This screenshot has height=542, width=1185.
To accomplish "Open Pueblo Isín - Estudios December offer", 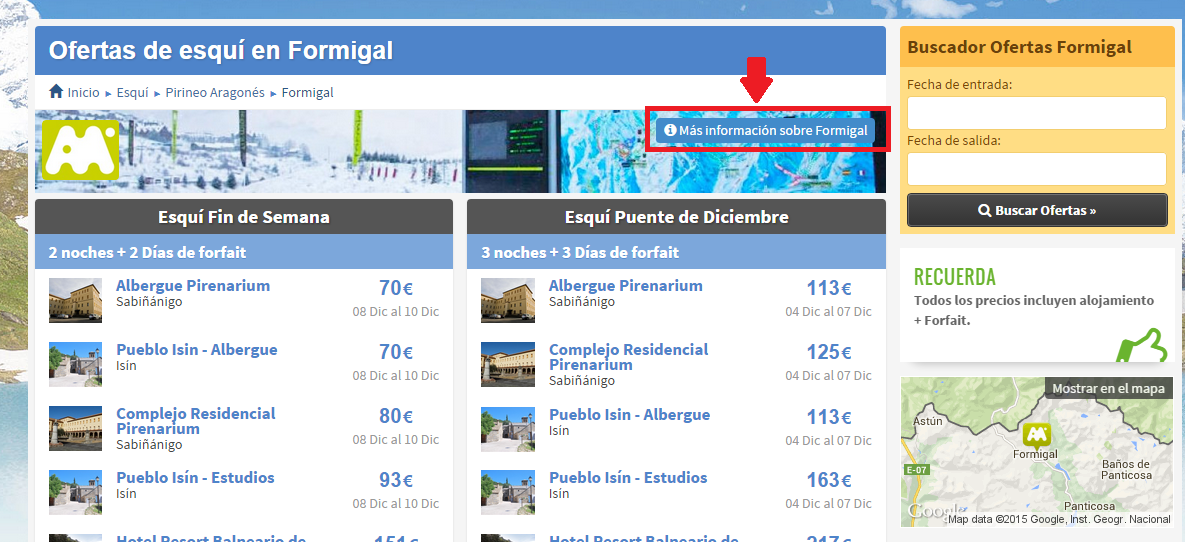I will coord(628,478).
